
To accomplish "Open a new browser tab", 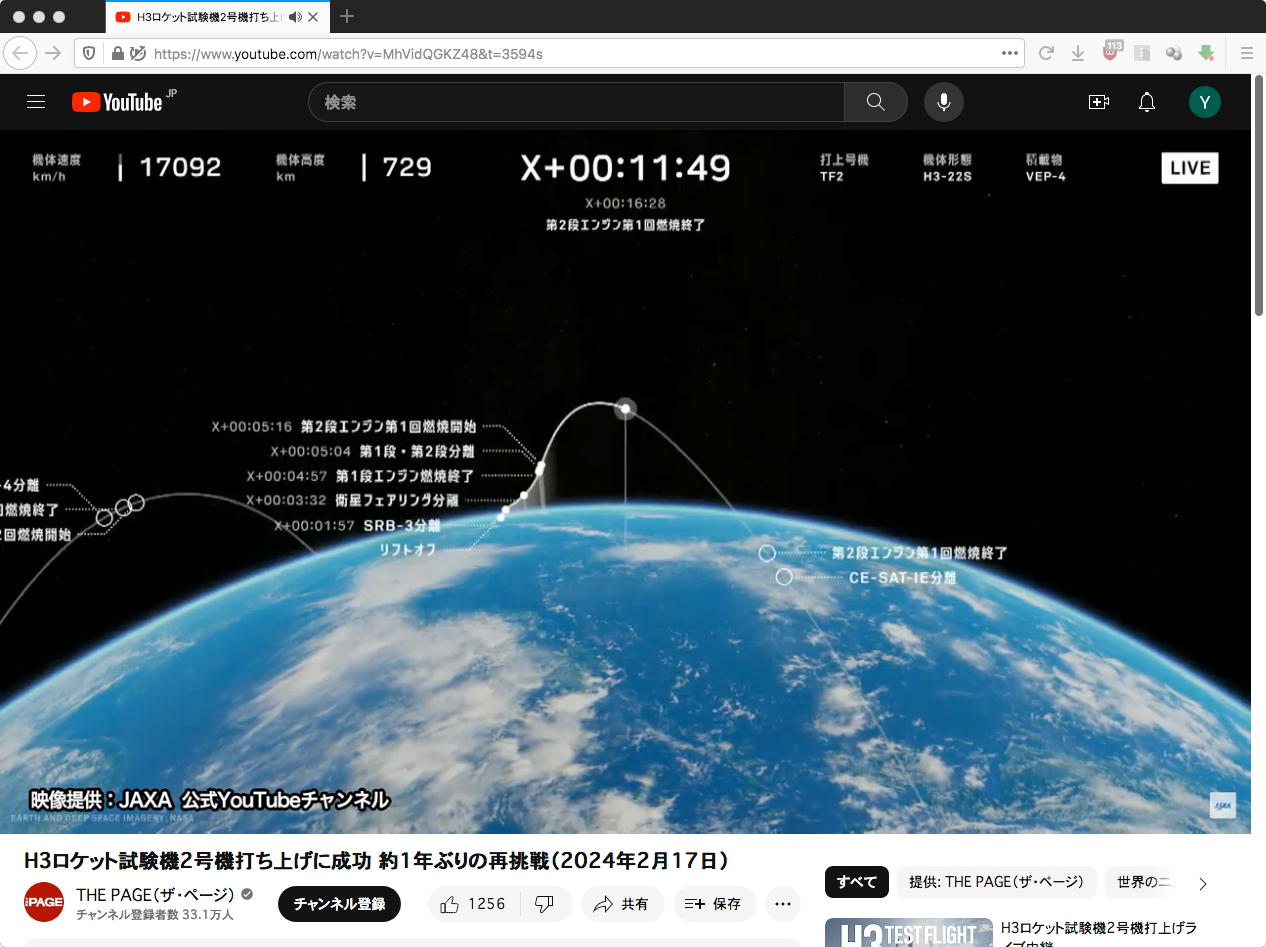I will (347, 16).
